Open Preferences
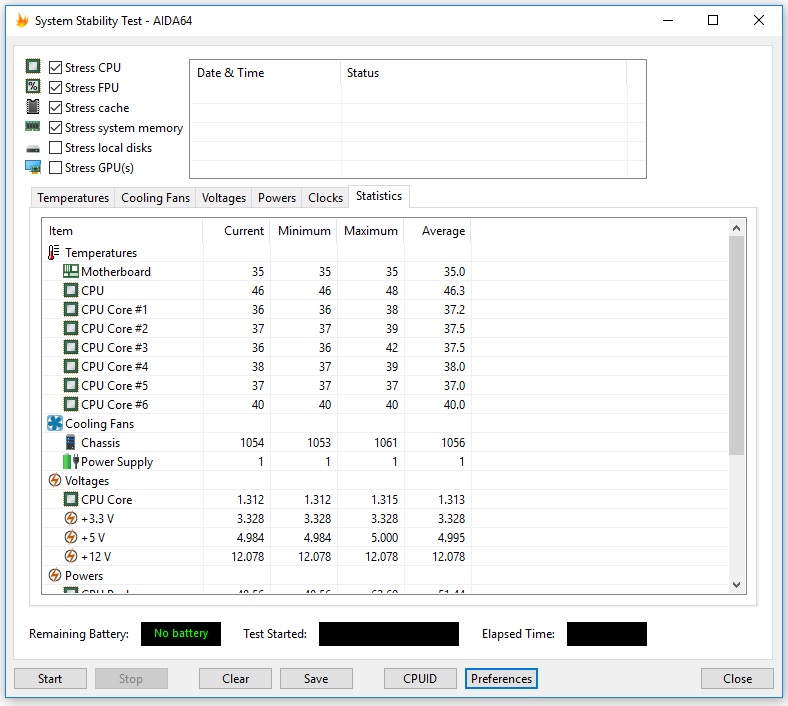This screenshot has height=706, width=788. click(501, 678)
